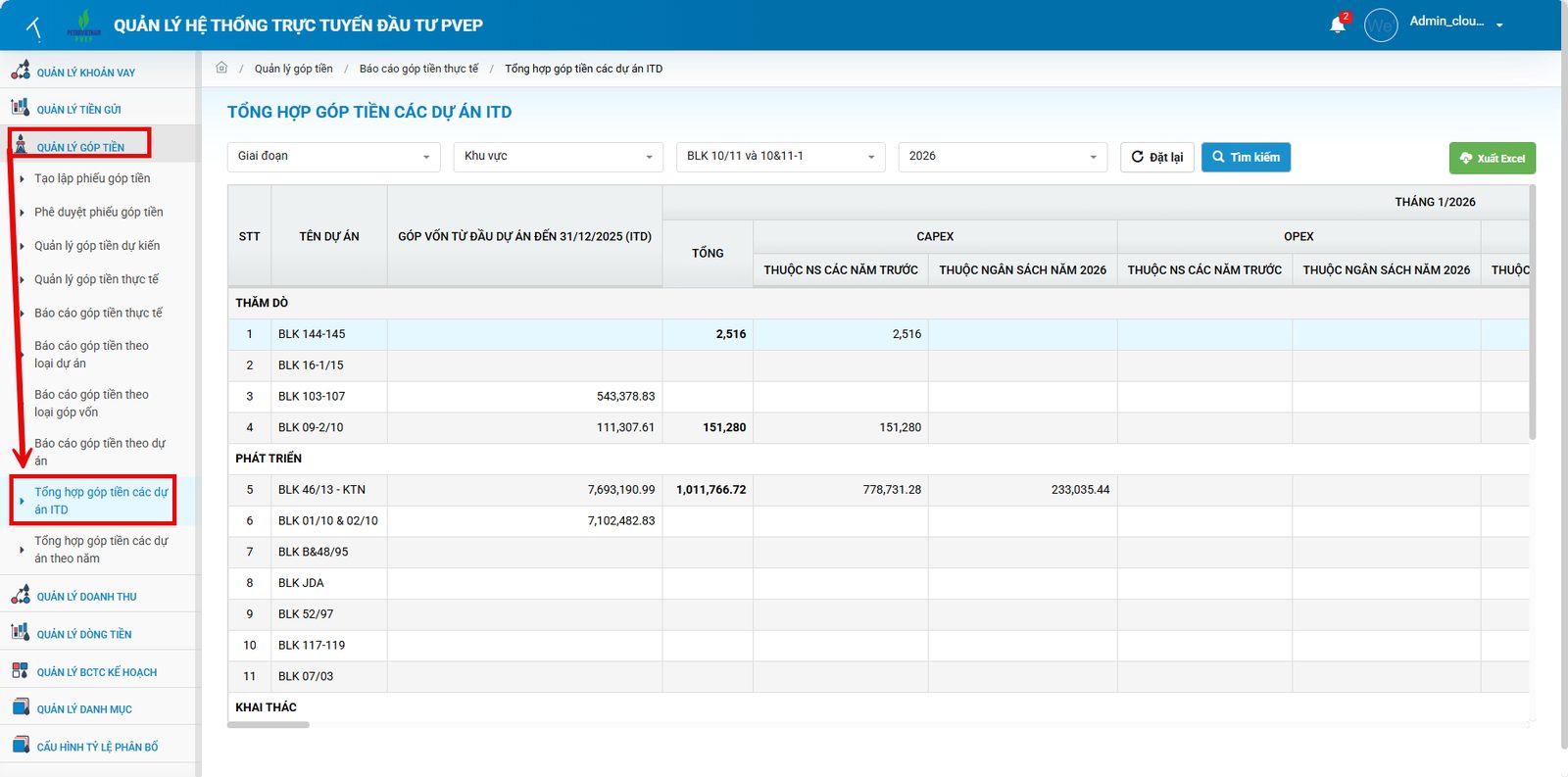Open Quản lý tiền gửi sidebar icon
Screen dimensions: 1568x777
pos(21,108)
